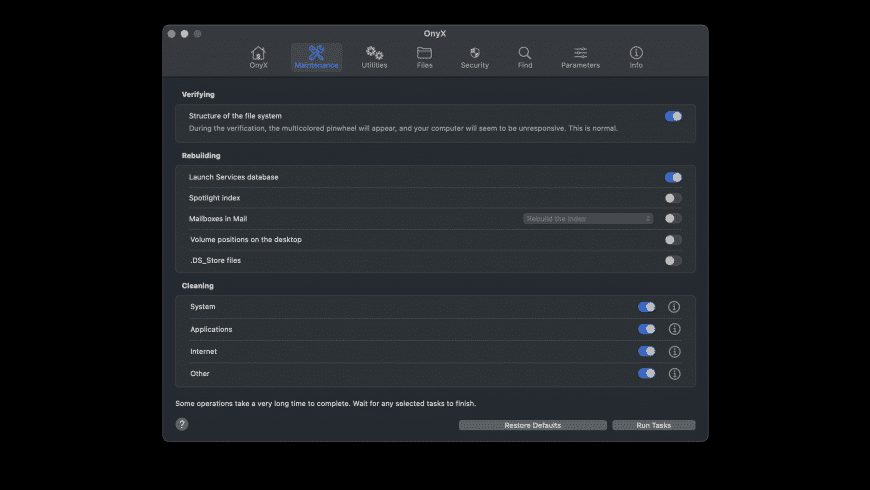Switch to the Files folder tab
Screen dimensions: 870x490
tap(424, 58)
